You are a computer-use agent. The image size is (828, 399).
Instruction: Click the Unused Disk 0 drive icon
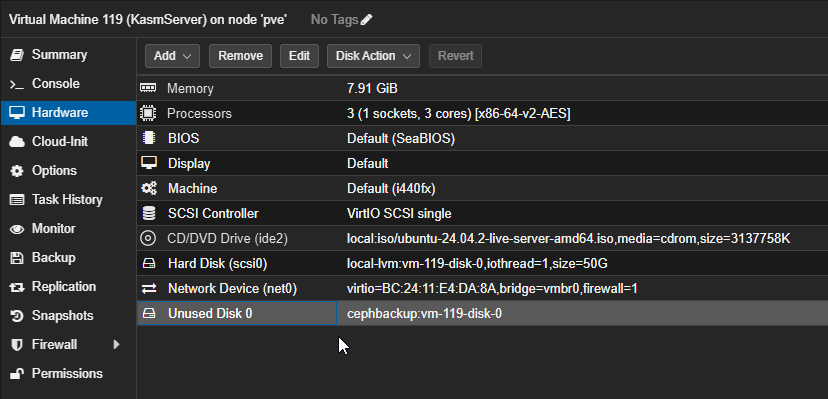pyautogui.click(x=149, y=314)
